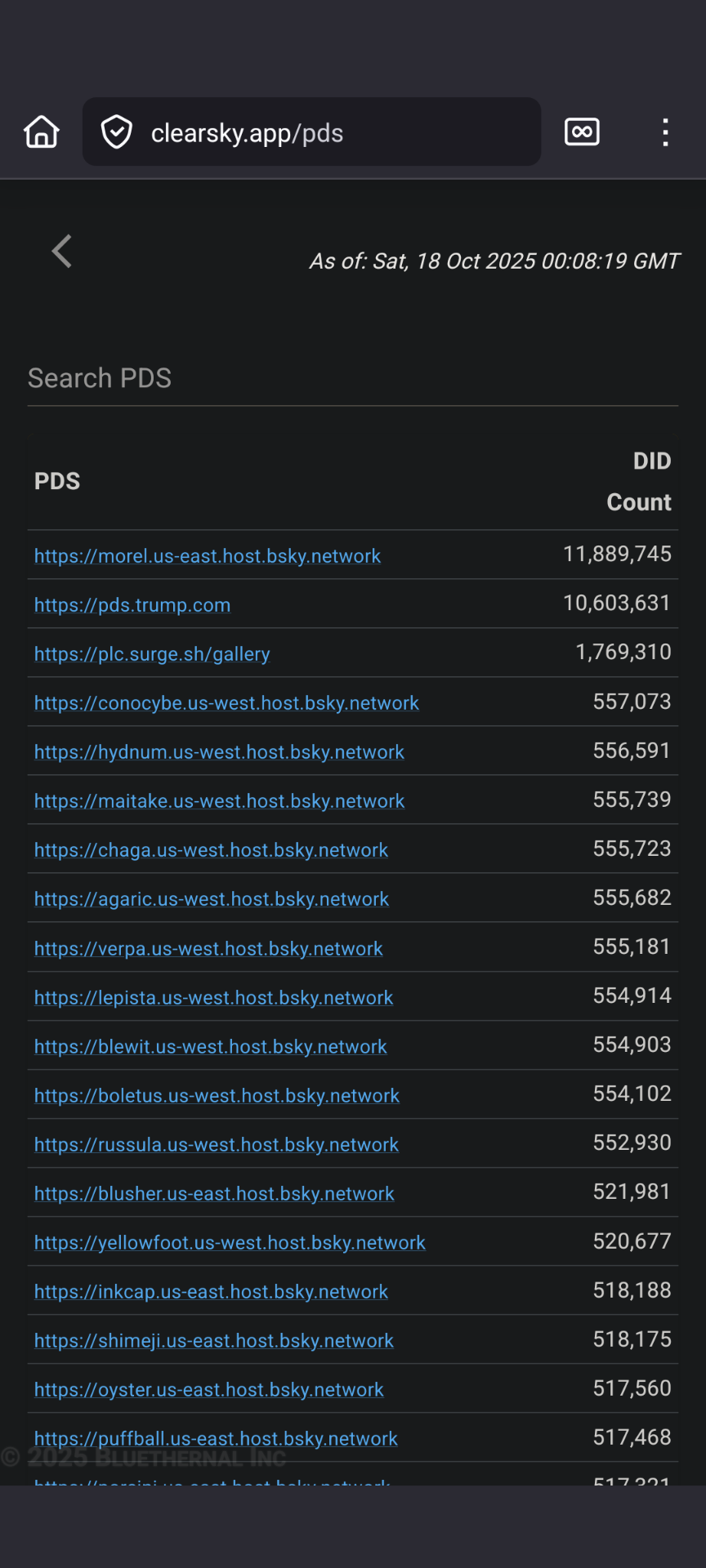Follow the hydnum.us-west PDS link

[219, 752]
